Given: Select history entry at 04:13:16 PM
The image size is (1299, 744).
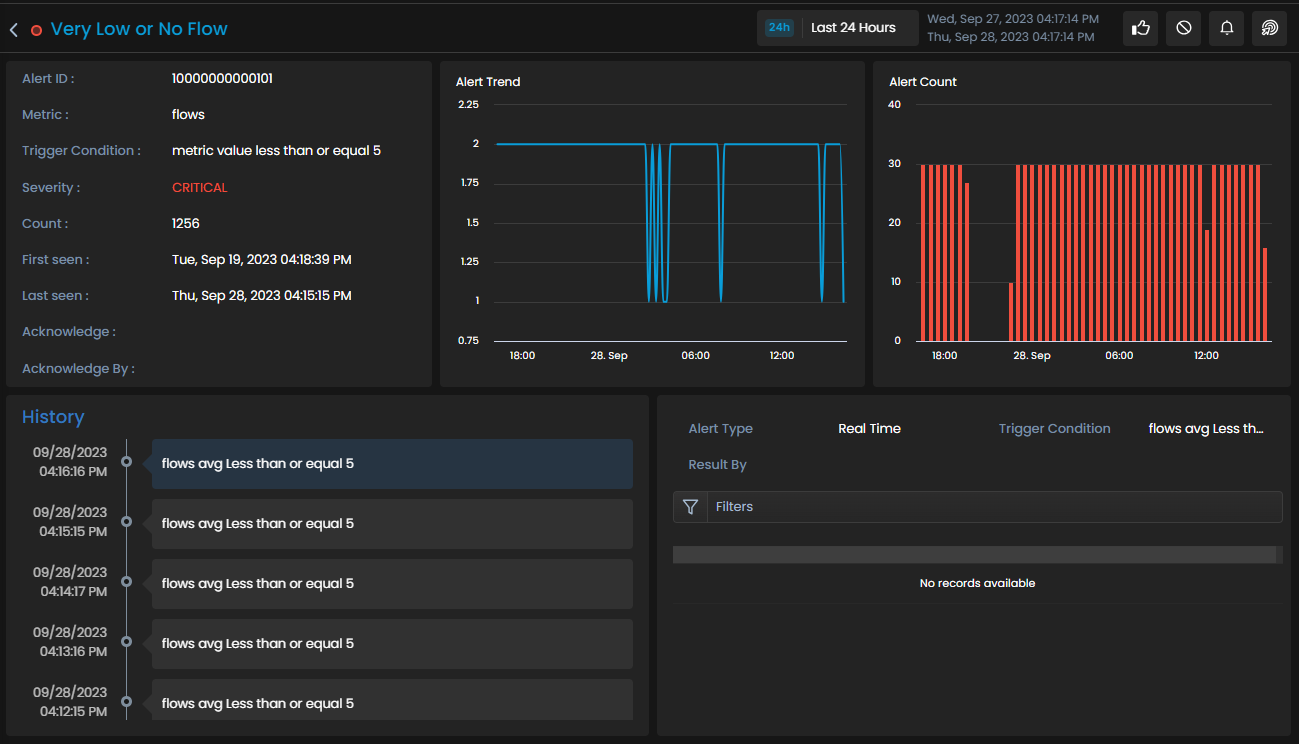Looking at the screenshot, I should pos(392,644).
